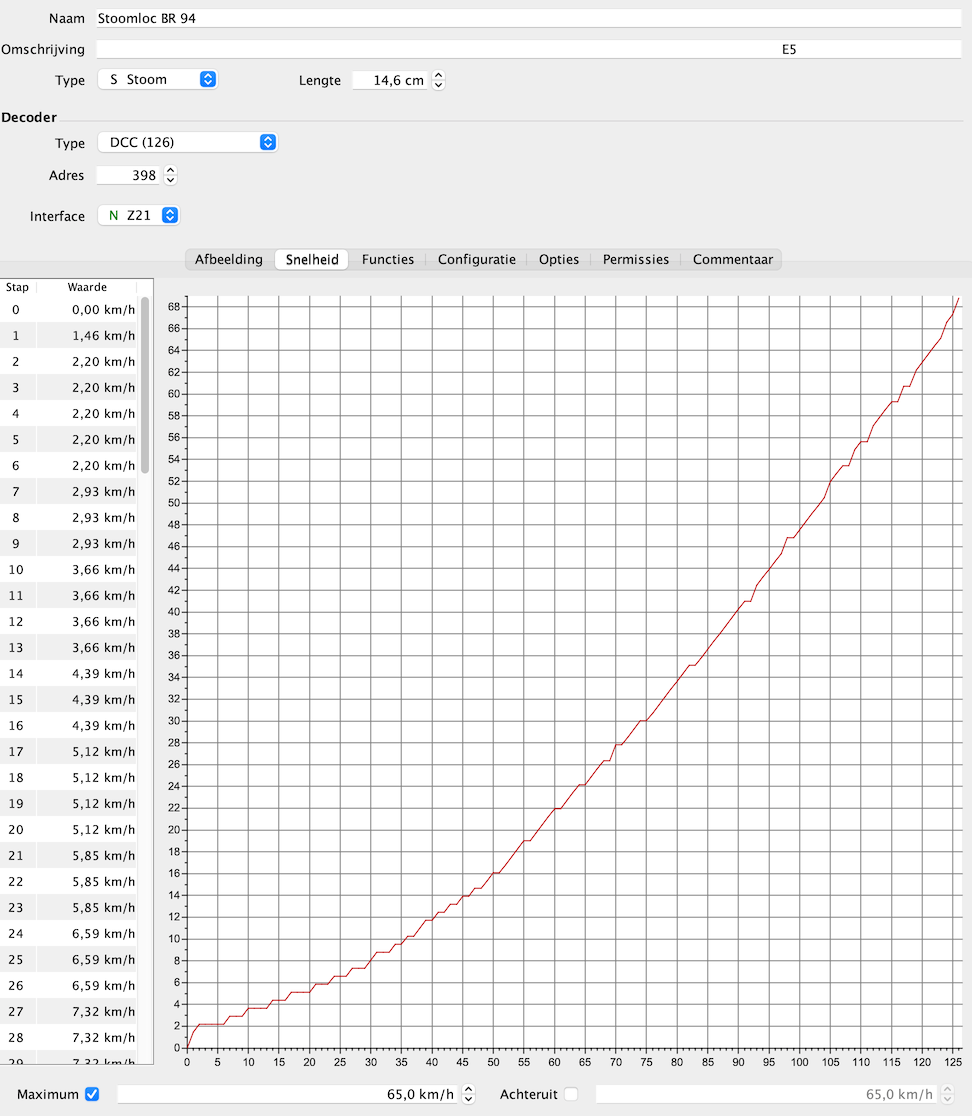Click the Waarde column header
The height and width of the screenshot is (1116, 972).
click(87, 287)
